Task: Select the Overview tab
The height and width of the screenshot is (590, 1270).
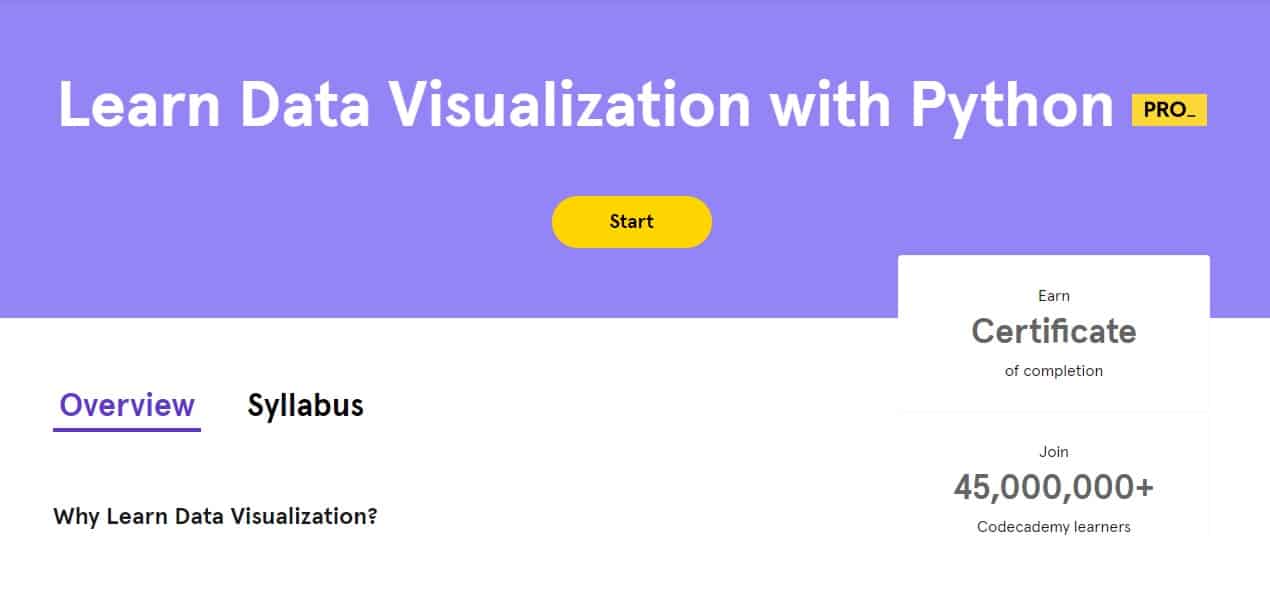Action: (x=126, y=405)
